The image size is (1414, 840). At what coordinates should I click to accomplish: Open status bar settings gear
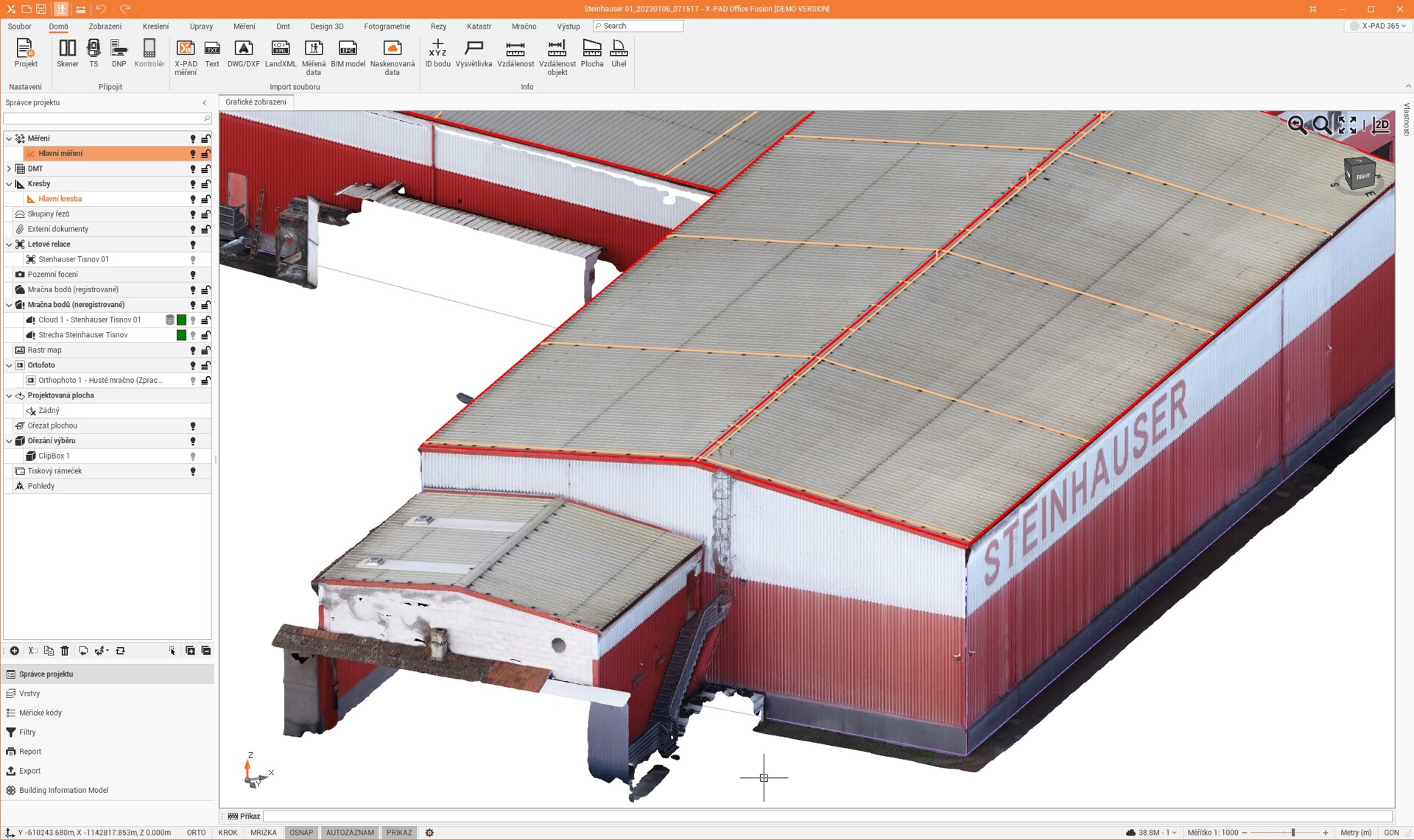pos(429,833)
